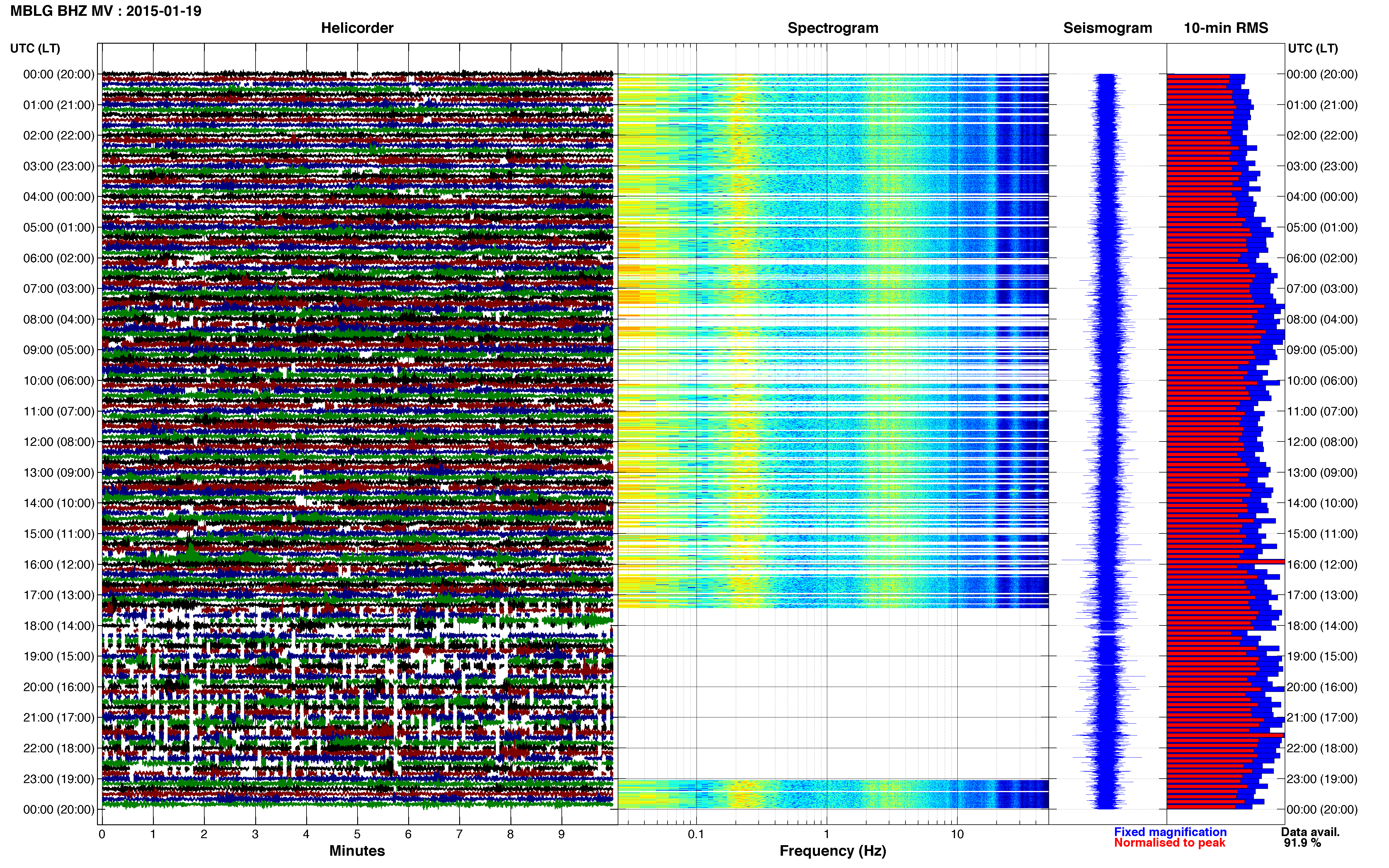1389x868 pixels.
Task: Click the '1' tick on the Frequency axis
Action: [x=826, y=834]
